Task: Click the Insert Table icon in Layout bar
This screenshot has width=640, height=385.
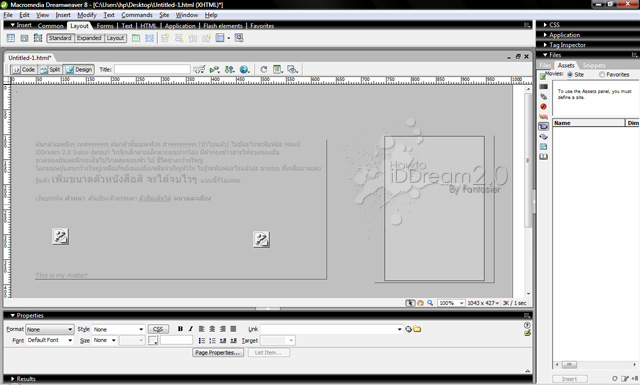Action: tap(11, 38)
